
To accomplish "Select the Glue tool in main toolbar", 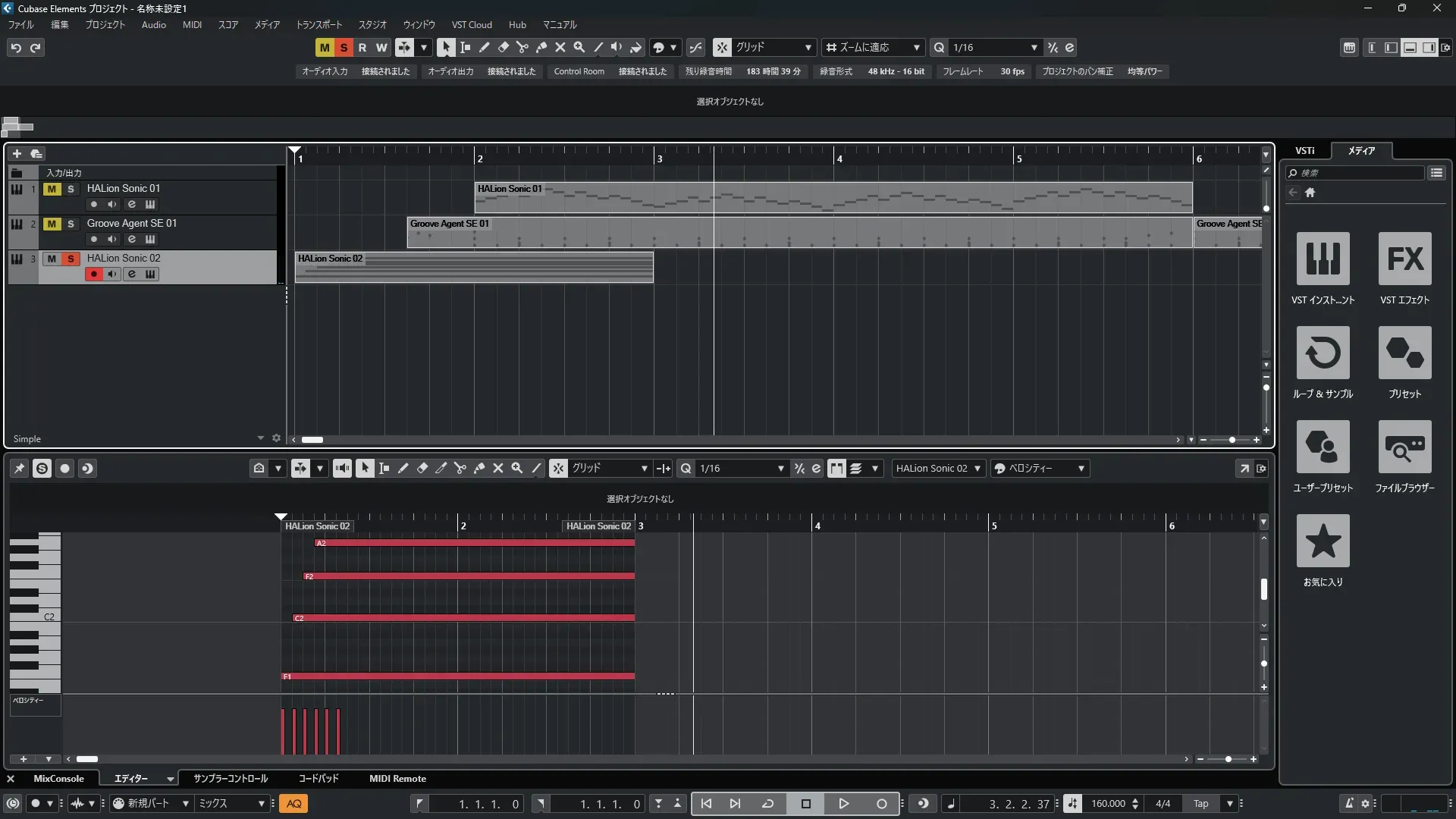I will tap(541, 47).
